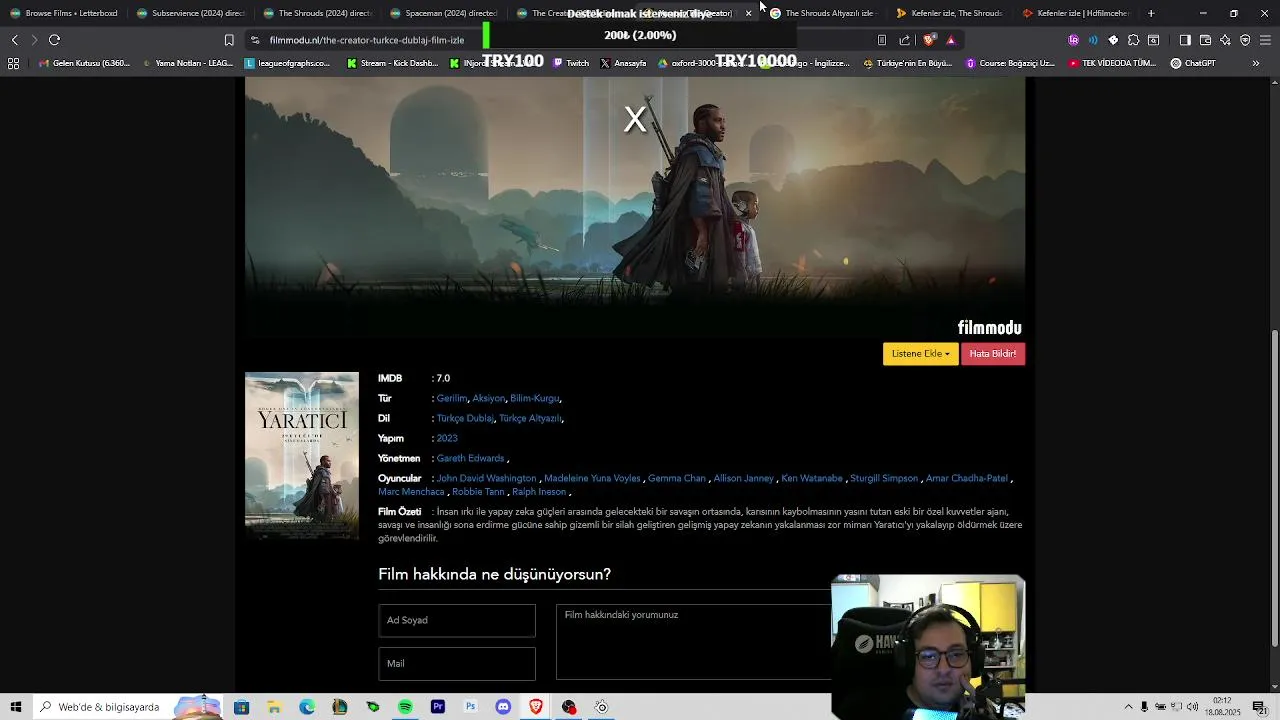Open a new tab with plus button
This screenshot has height=720, width=1280.
1151,13
